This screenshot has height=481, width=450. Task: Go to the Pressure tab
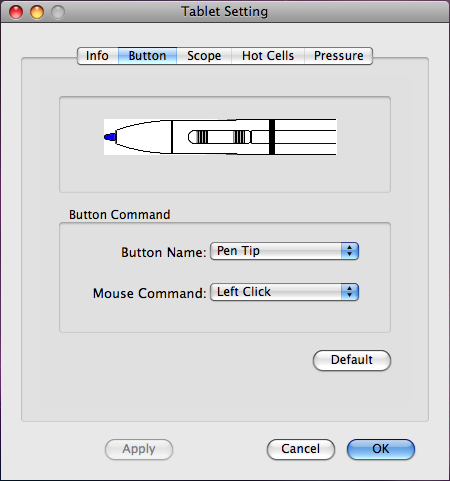click(x=339, y=56)
